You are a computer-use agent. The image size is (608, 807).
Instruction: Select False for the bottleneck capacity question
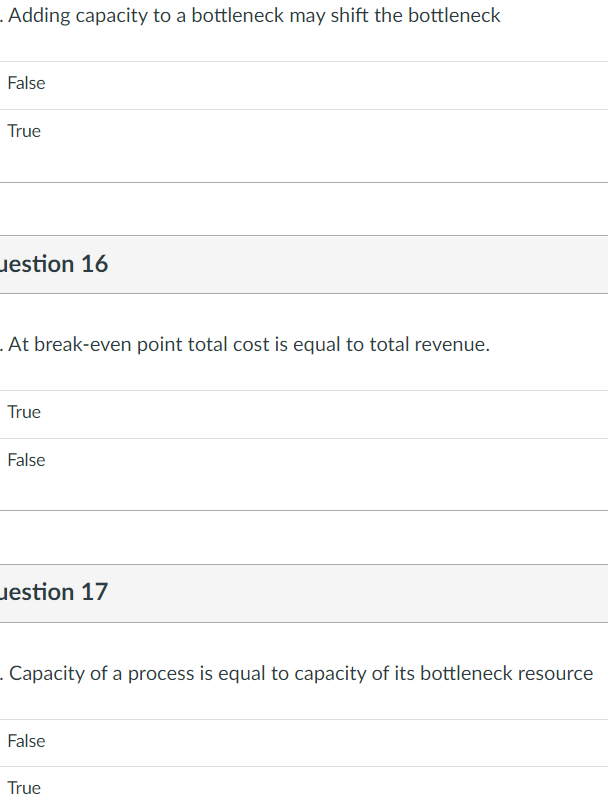[26, 83]
